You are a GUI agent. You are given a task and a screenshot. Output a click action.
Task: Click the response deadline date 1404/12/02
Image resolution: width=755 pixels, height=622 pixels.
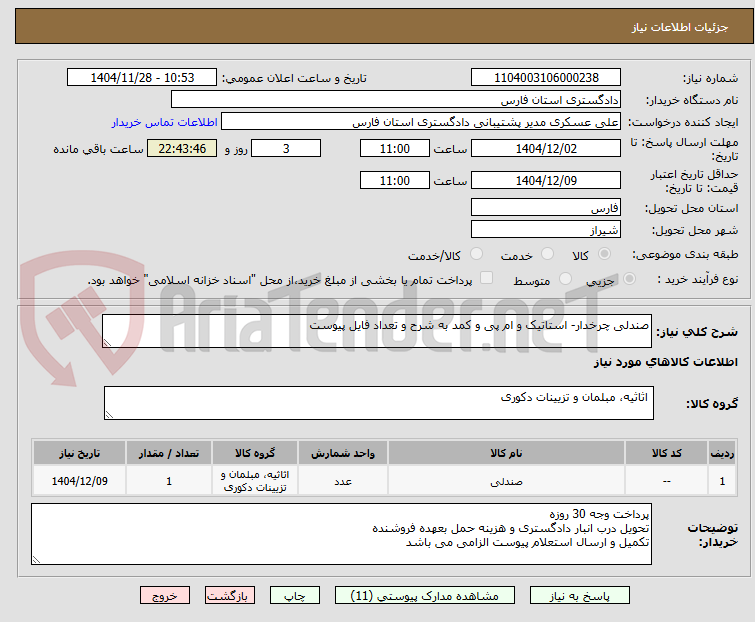coord(546,148)
